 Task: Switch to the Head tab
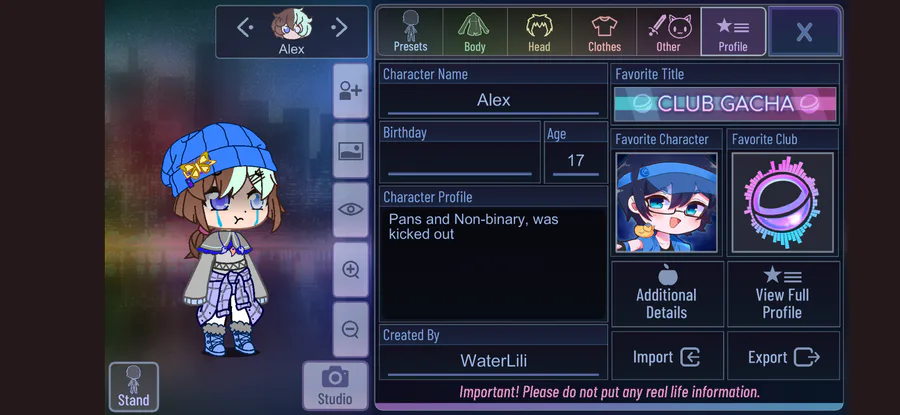539,32
